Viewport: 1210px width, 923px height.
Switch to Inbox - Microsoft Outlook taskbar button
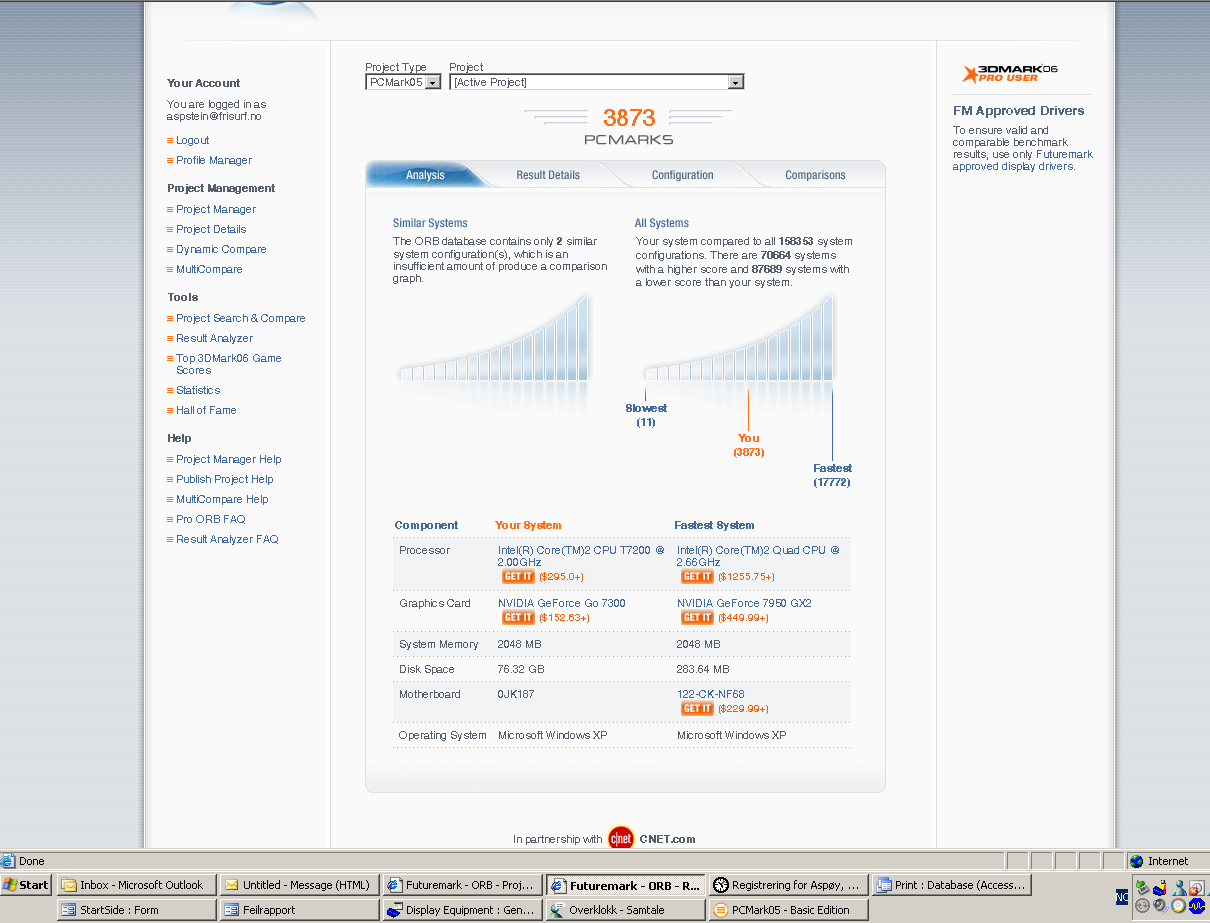point(137,885)
